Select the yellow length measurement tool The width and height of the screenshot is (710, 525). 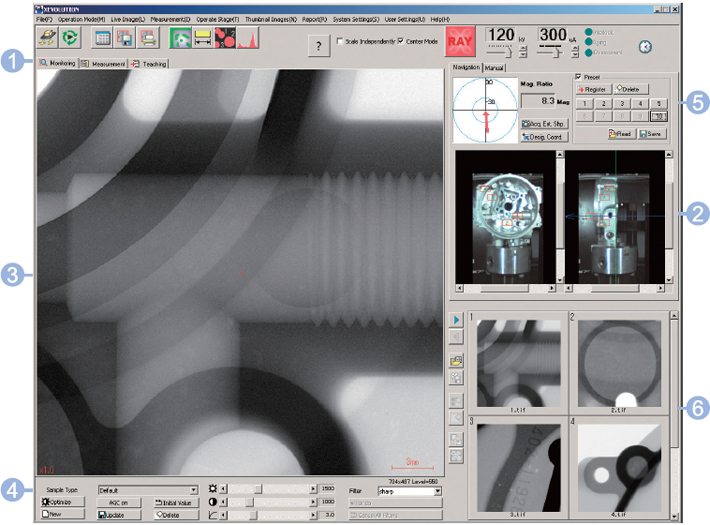click(201, 39)
